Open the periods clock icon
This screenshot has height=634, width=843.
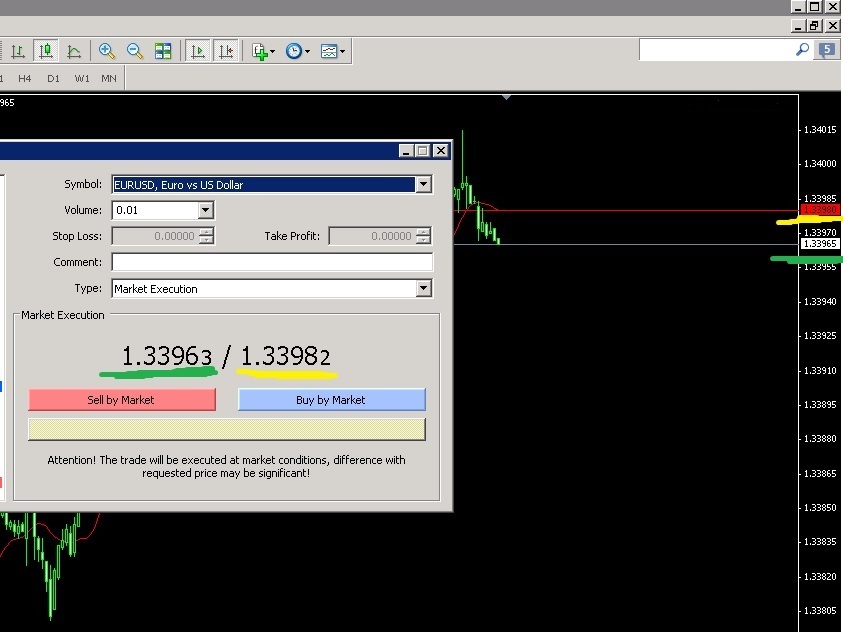pyautogui.click(x=294, y=51)
